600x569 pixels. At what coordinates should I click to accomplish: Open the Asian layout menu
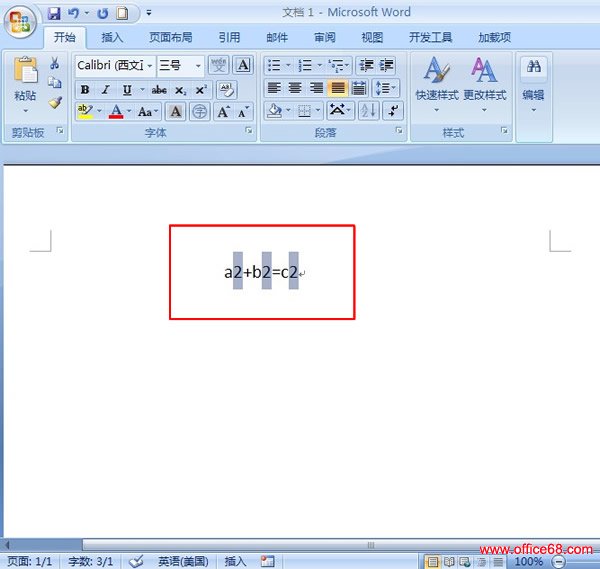(x=339, y=111)
